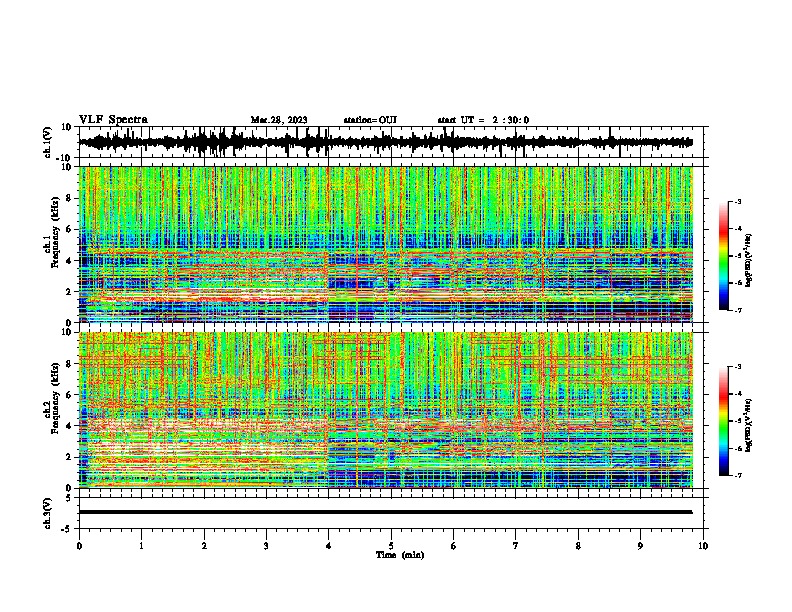Click the "-5" tick on ch.3(V) axis
Viewport: 792px width, 612px height.
pos(68,529)
